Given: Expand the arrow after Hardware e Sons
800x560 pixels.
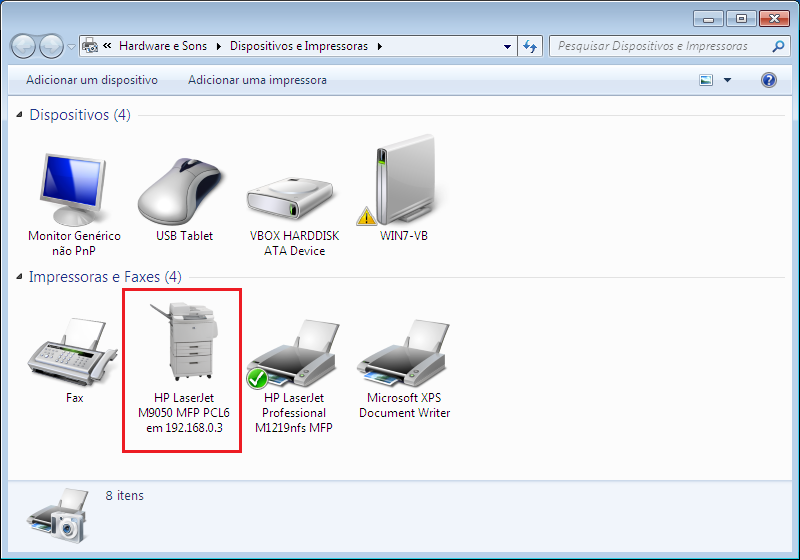Looking at the screenshot, I should tap(218, 46).
